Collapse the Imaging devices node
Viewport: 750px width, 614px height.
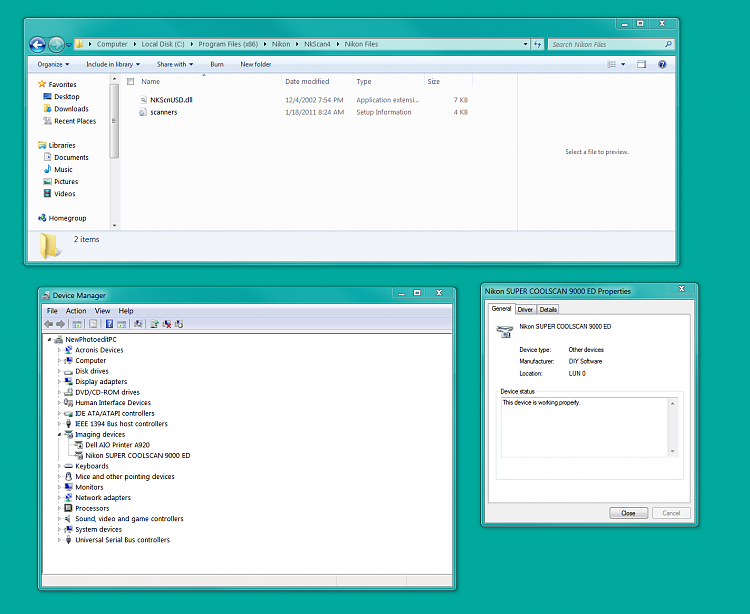[59, 434]
